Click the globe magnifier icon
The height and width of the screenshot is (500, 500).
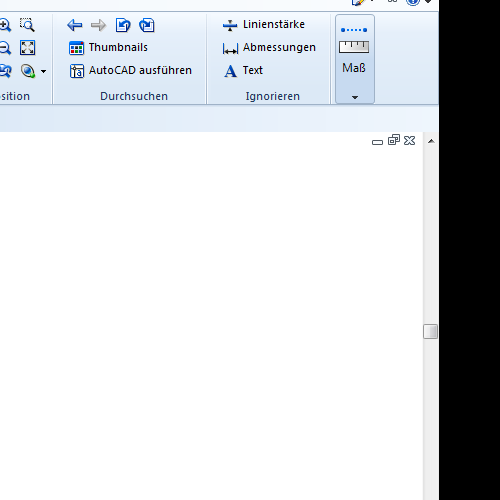[28, 71]
